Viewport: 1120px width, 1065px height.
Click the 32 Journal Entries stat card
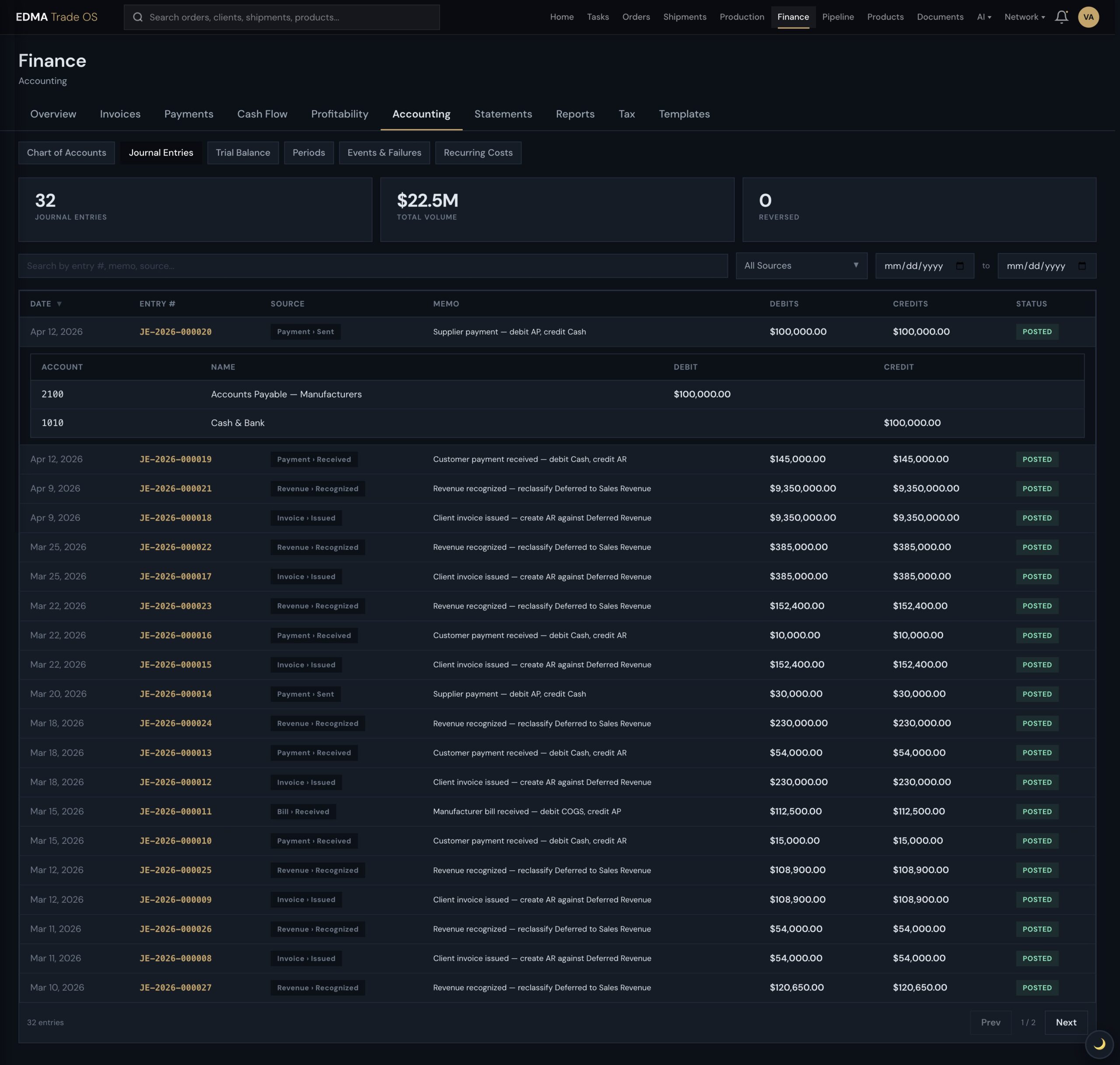pyautogui.click(x=195, y=210)
